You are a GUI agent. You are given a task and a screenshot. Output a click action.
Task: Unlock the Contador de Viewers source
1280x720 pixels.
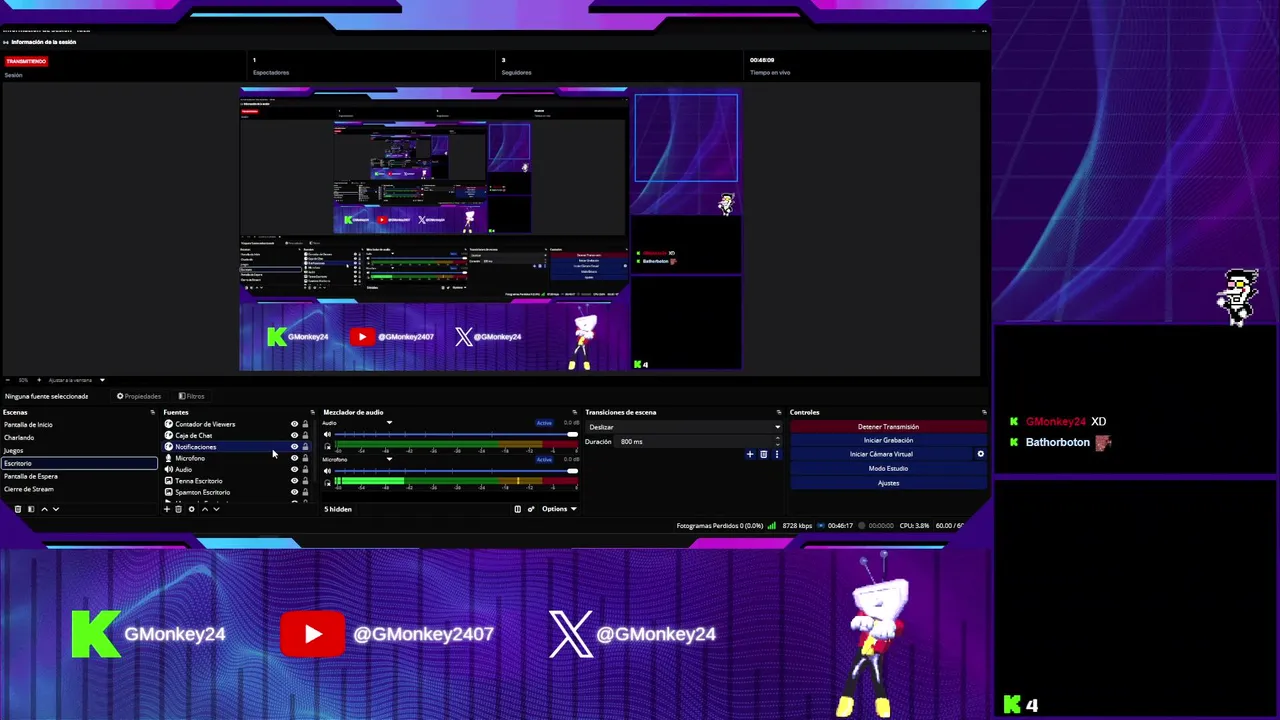coord(305,424)
